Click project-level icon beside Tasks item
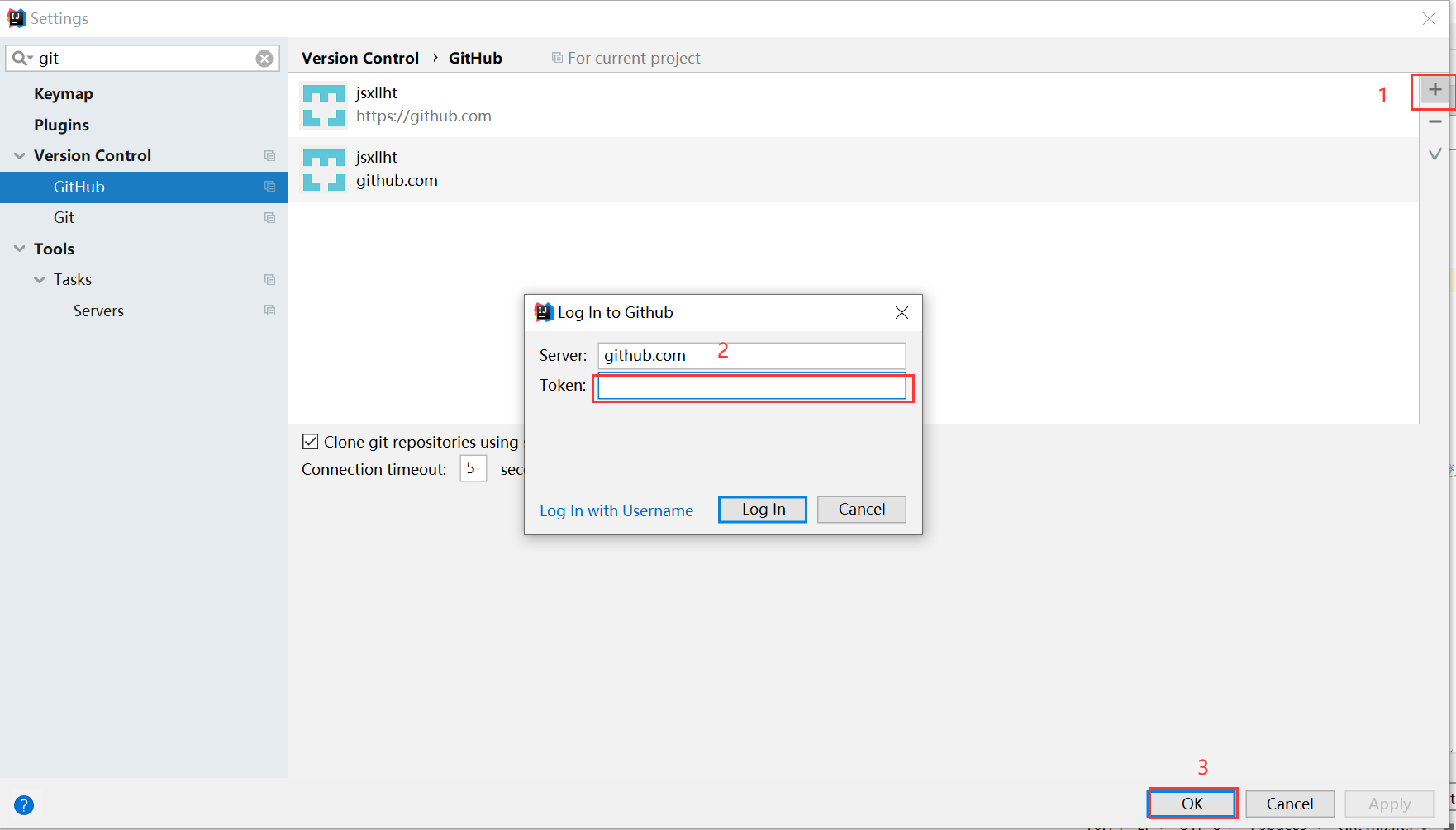The width and height of the screenshot is (1456, 830). click(269, 280)
